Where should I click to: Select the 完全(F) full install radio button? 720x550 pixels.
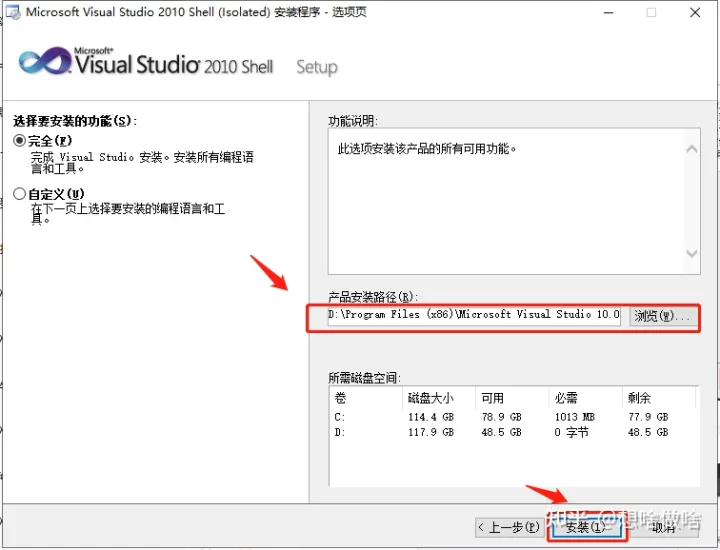point(19,140)
